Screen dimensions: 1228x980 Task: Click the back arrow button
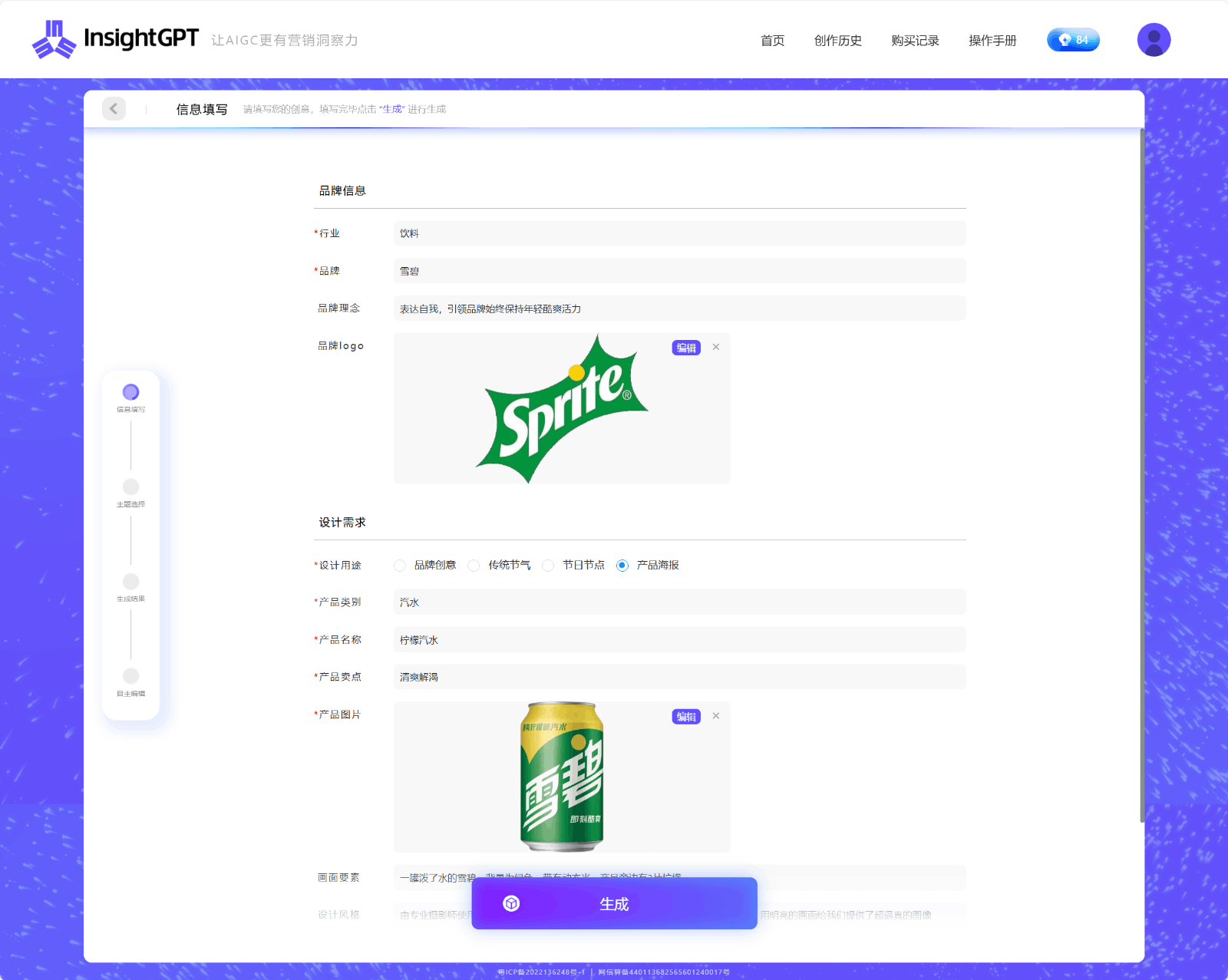point(114,109)
